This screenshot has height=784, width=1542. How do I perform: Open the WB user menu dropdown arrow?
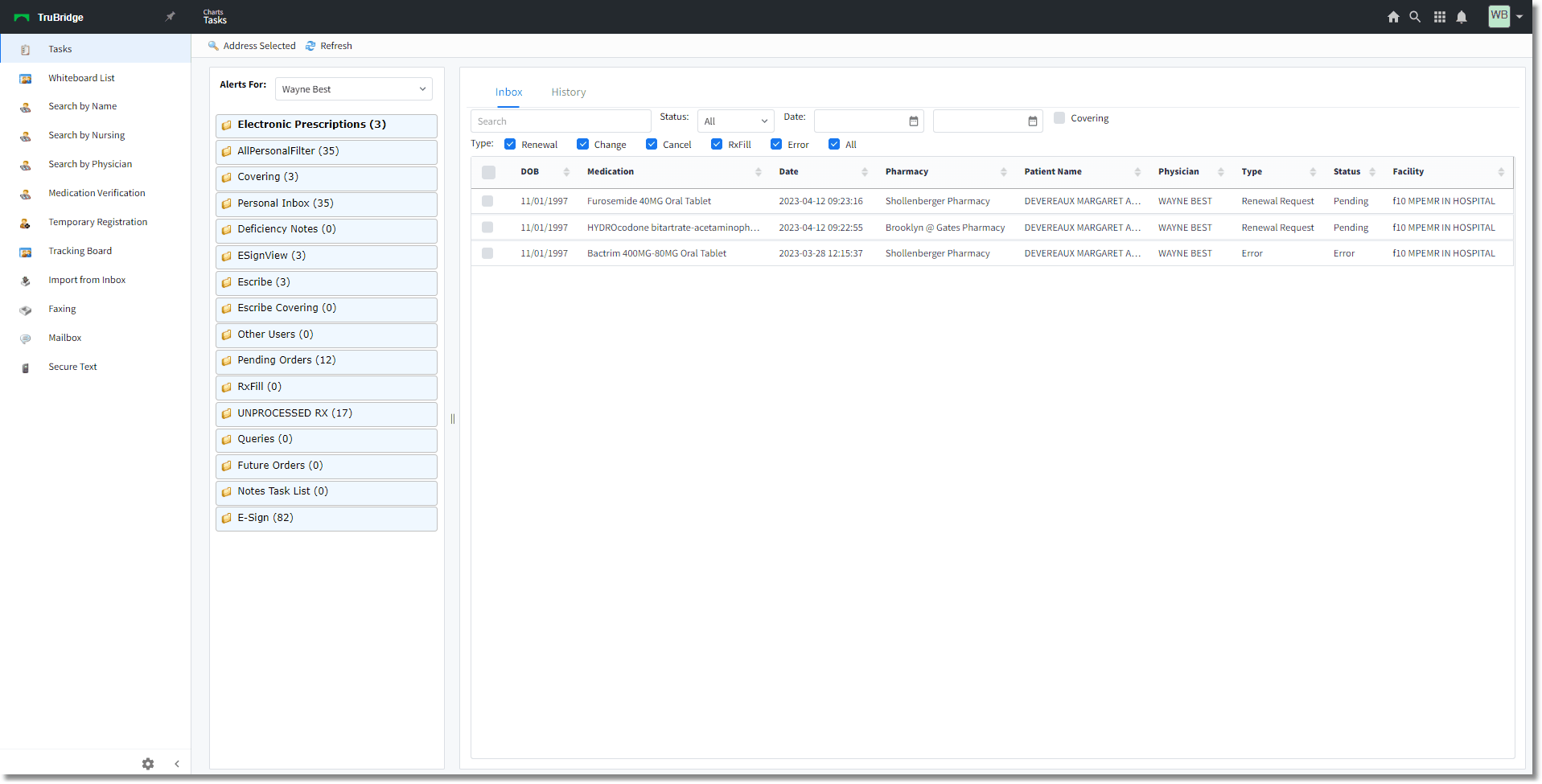[1519, 17]
